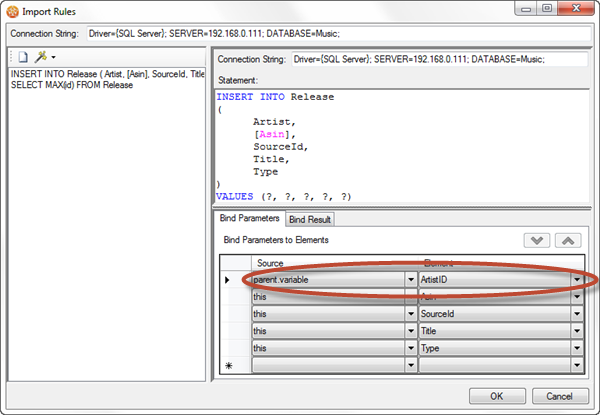
Task: Click the new rule document icon
Action: point(22,59)
